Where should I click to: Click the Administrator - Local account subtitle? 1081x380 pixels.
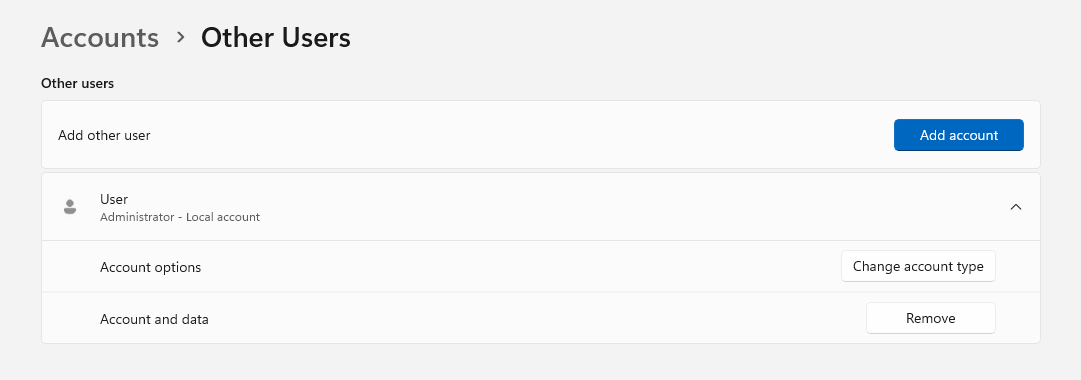tap(180, 217)
